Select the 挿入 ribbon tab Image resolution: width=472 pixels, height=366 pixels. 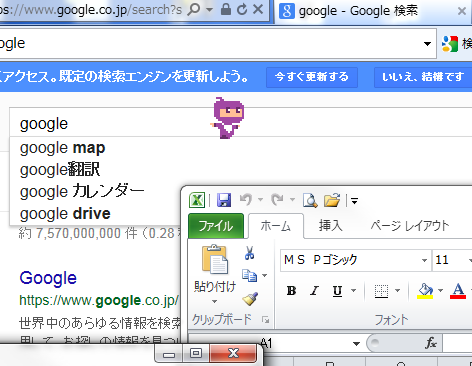[x=330, y=226]
